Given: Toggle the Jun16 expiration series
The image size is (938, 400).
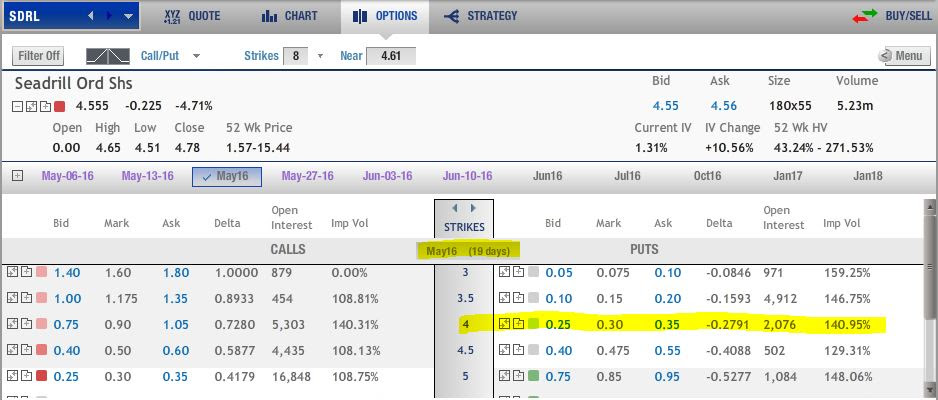Looking at the screenshot, I should click(548, 176).
